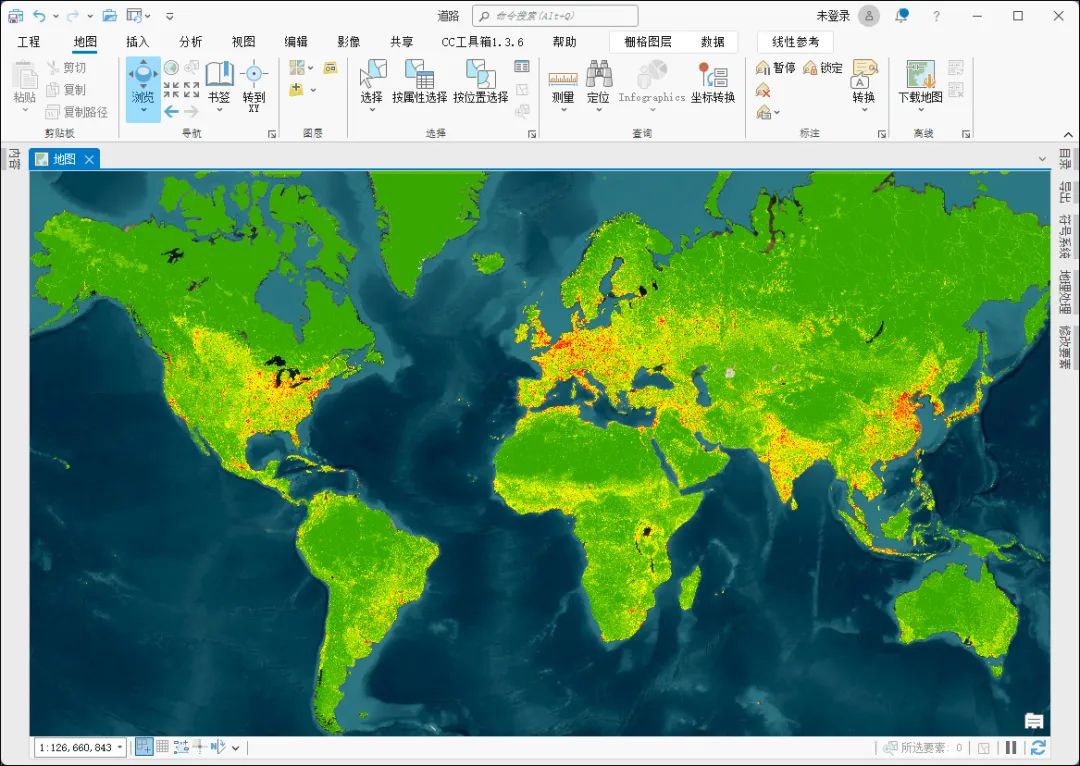Click the 定位 (Locate) binoculars tool
Image resolution: width=1080 pixels, height=766 pixels.
(599, 85)
